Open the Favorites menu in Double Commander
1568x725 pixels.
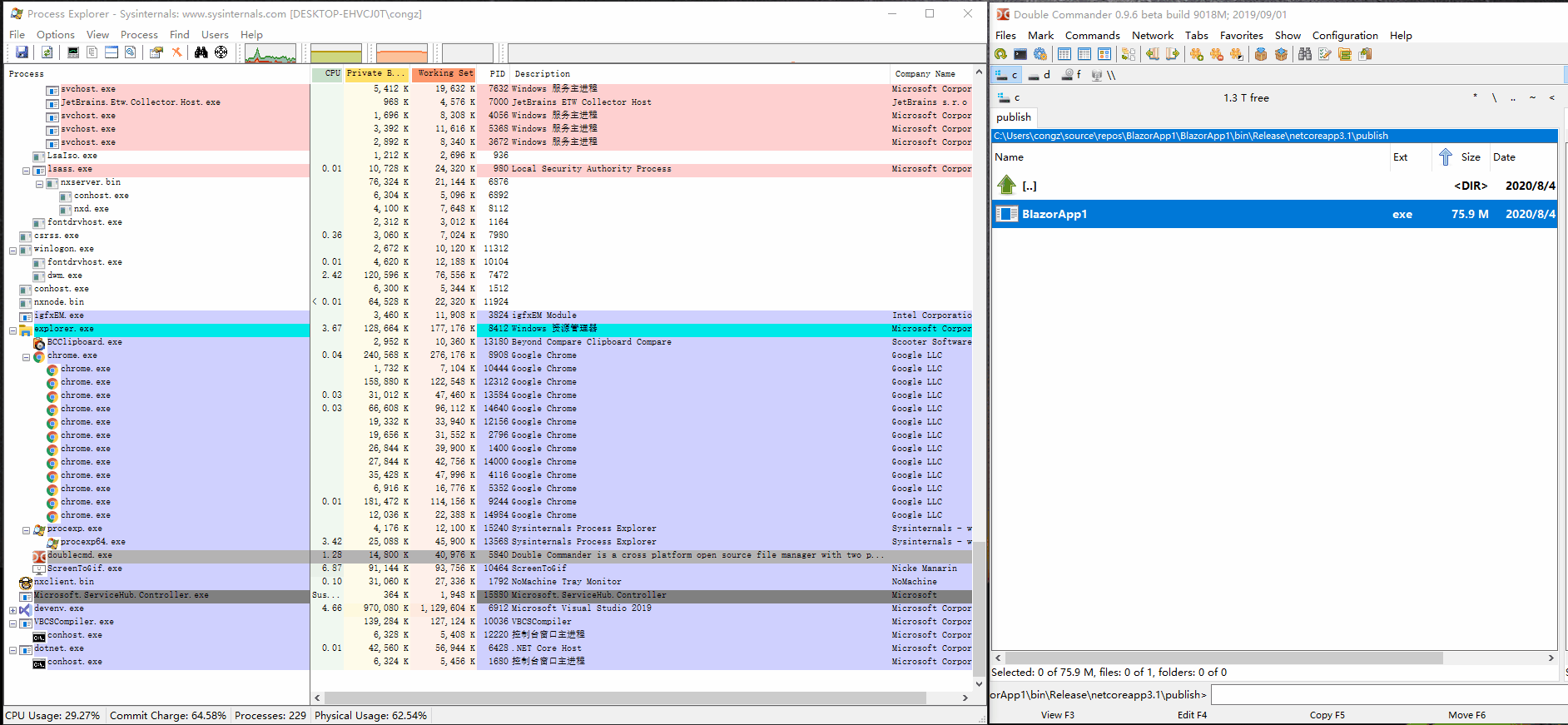(x=1241, y=36)
